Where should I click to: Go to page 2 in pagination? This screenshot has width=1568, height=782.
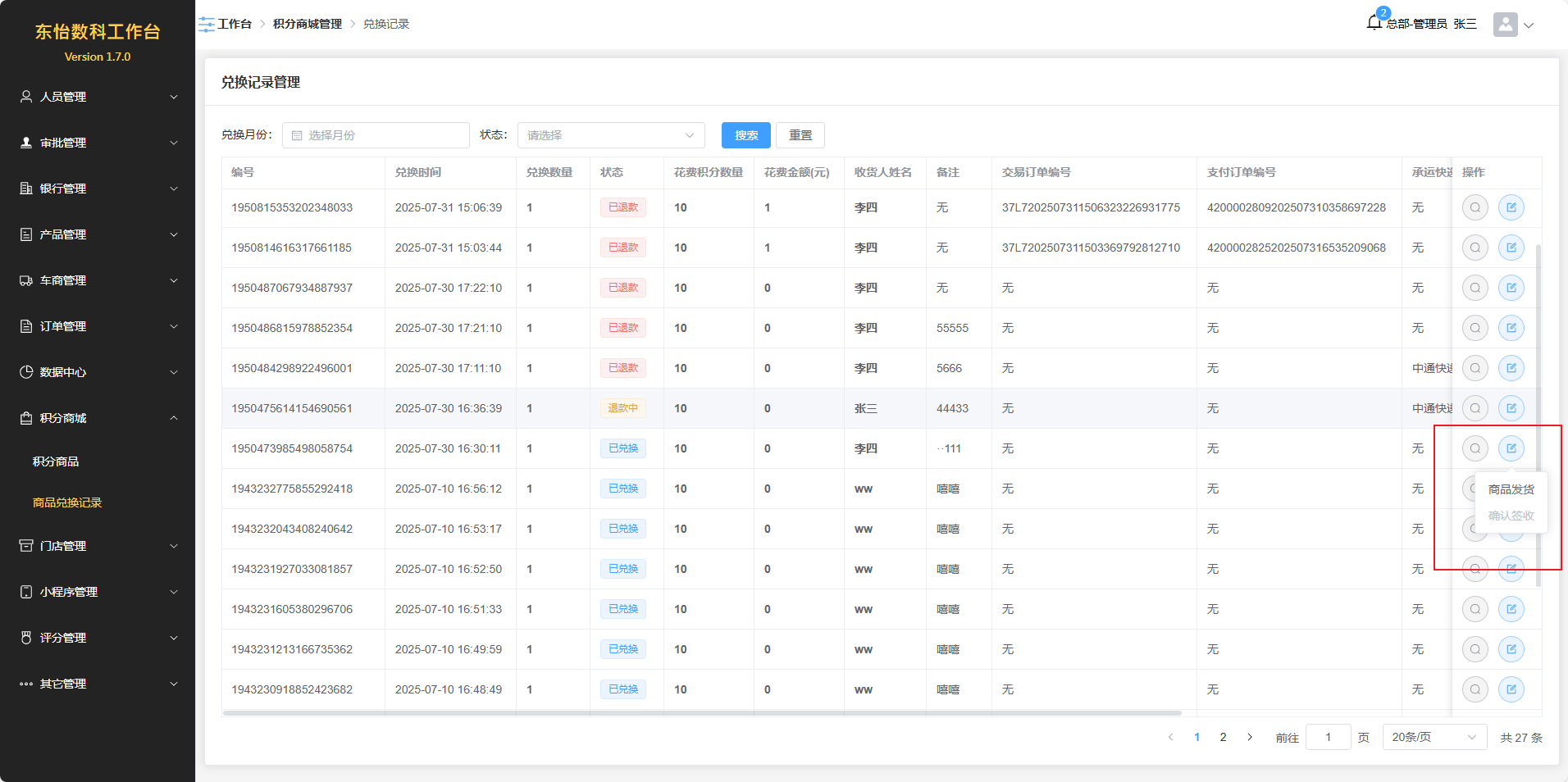(x=1223, y=737)
